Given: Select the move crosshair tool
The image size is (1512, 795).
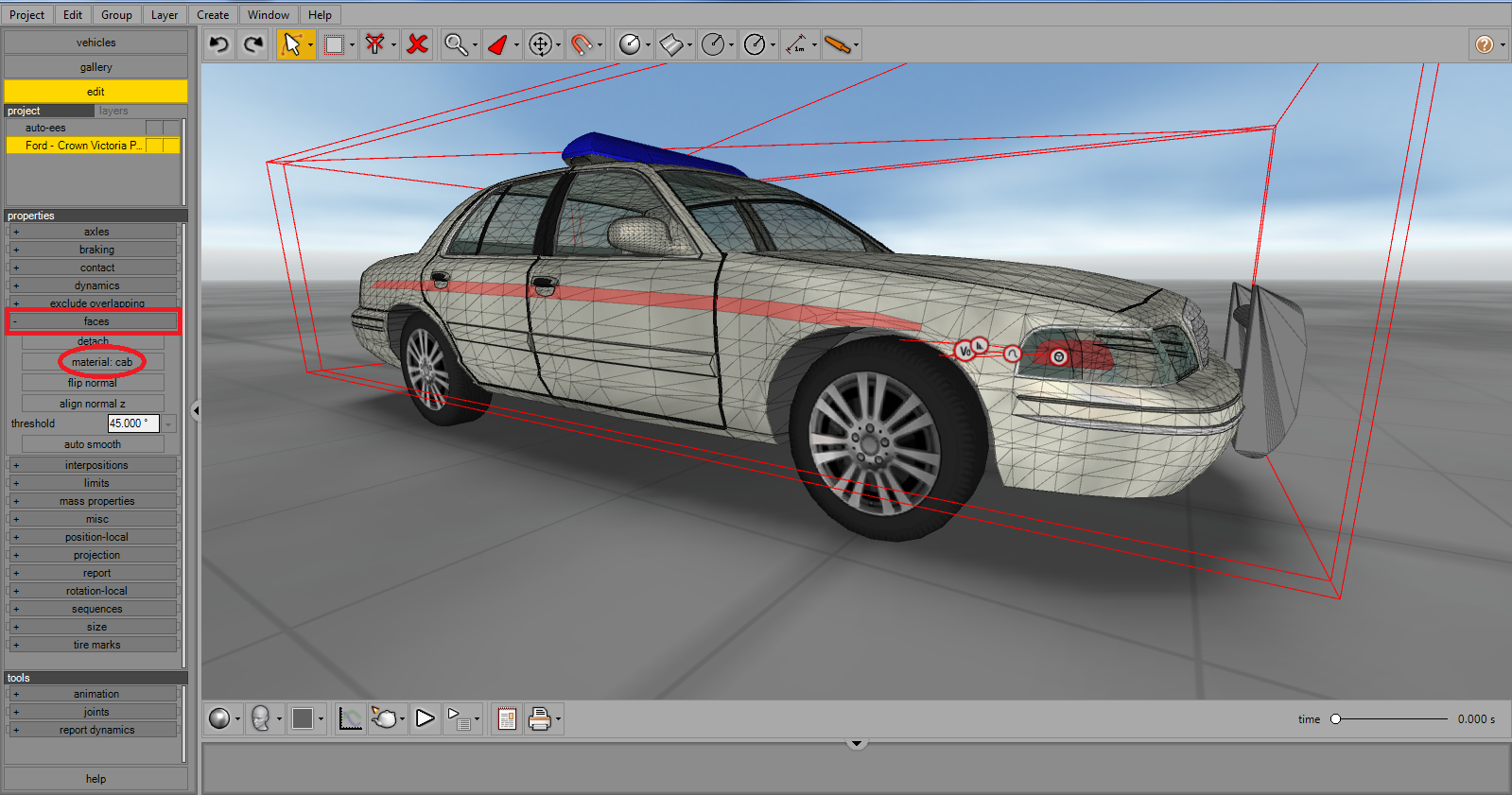Looking at the screenshot, I should 540,44.
